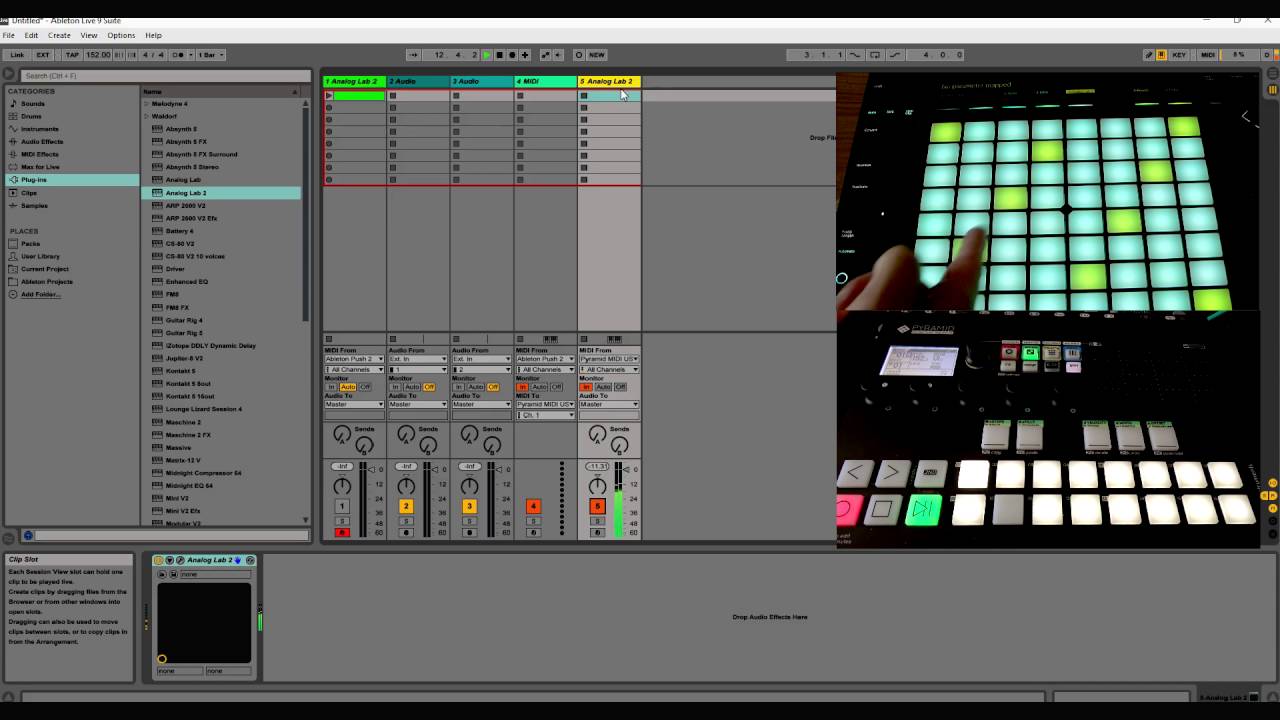Stop playback with the square Stop button

499,55
